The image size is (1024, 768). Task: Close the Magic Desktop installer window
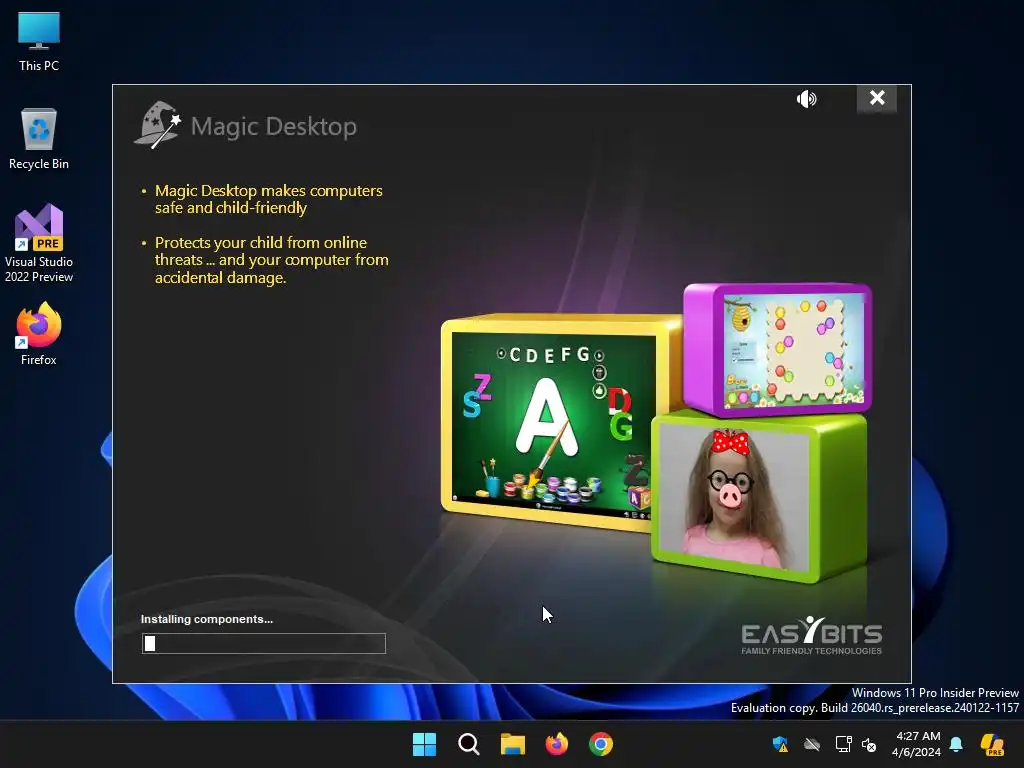click(876, 98)
